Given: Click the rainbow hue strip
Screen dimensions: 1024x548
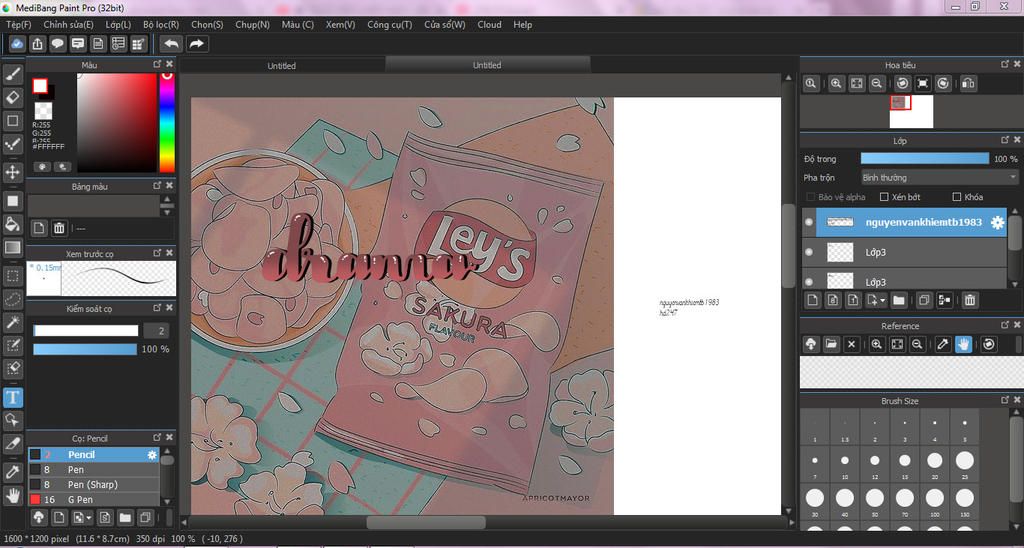Looking at the screenshot, I should (x=167, y=122).
